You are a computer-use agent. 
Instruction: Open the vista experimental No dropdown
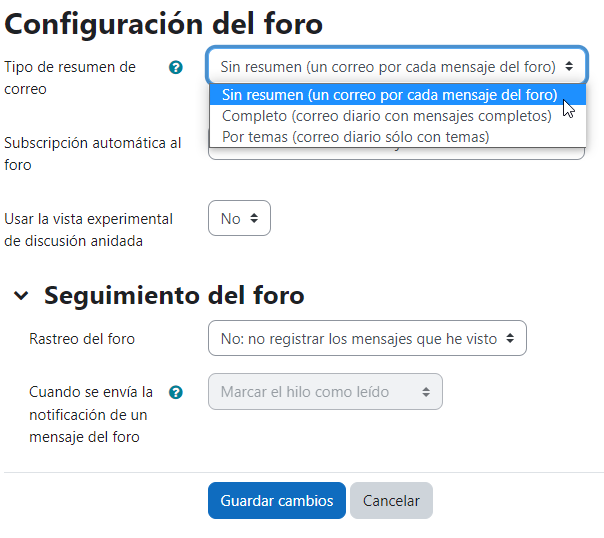point(239,218)
